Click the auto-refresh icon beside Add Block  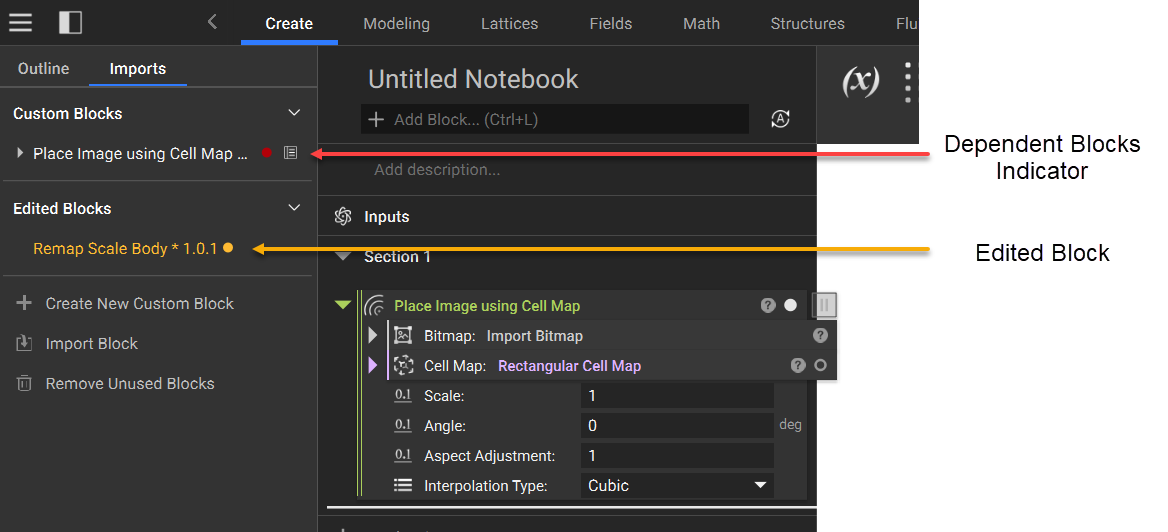tap(780, 119)
